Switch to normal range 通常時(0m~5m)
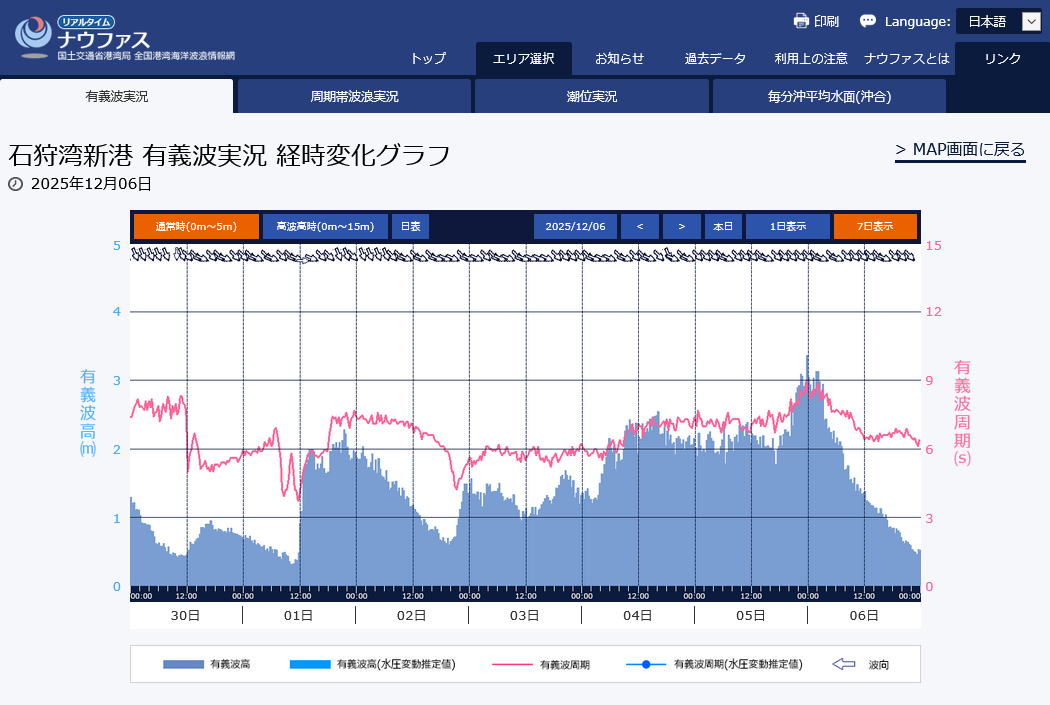The image size is (1050, 705). [196, 226]
